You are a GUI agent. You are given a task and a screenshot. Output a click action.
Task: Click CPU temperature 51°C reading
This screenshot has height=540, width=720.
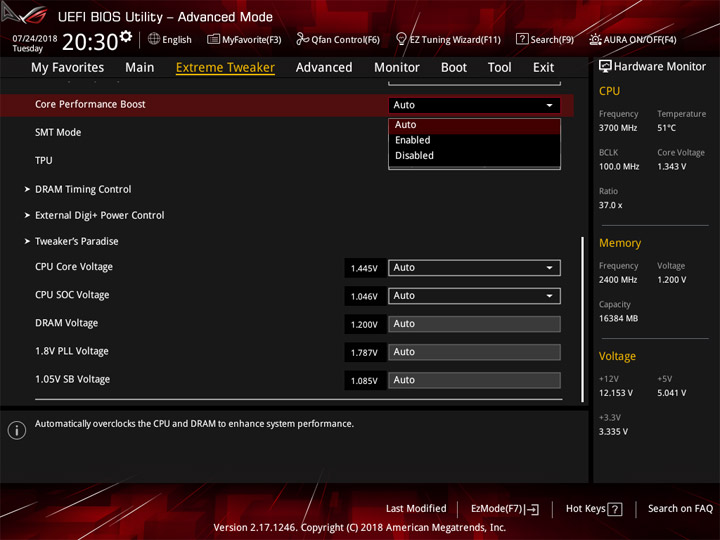pos(666,128)
